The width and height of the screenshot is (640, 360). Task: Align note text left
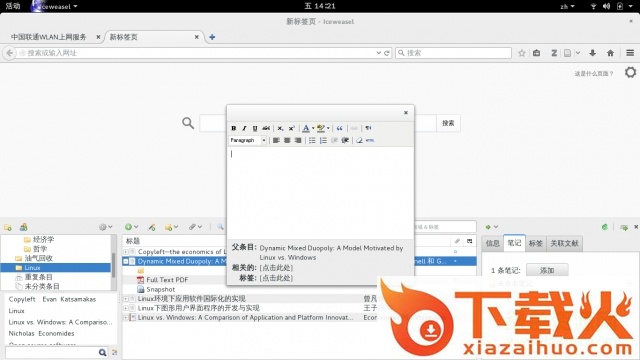pos(276,140)
